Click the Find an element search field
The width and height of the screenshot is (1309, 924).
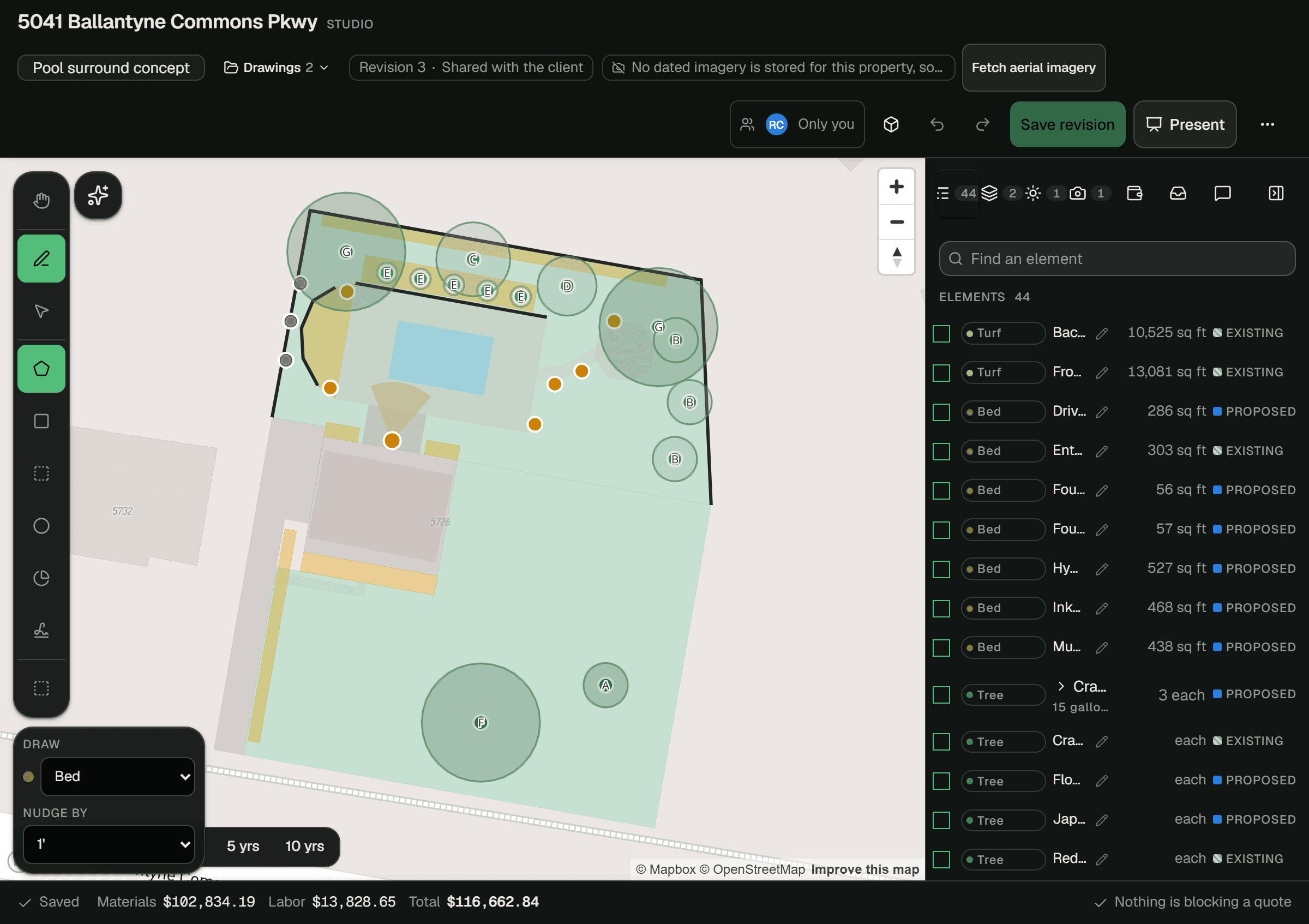click(x=1117, y=259)
